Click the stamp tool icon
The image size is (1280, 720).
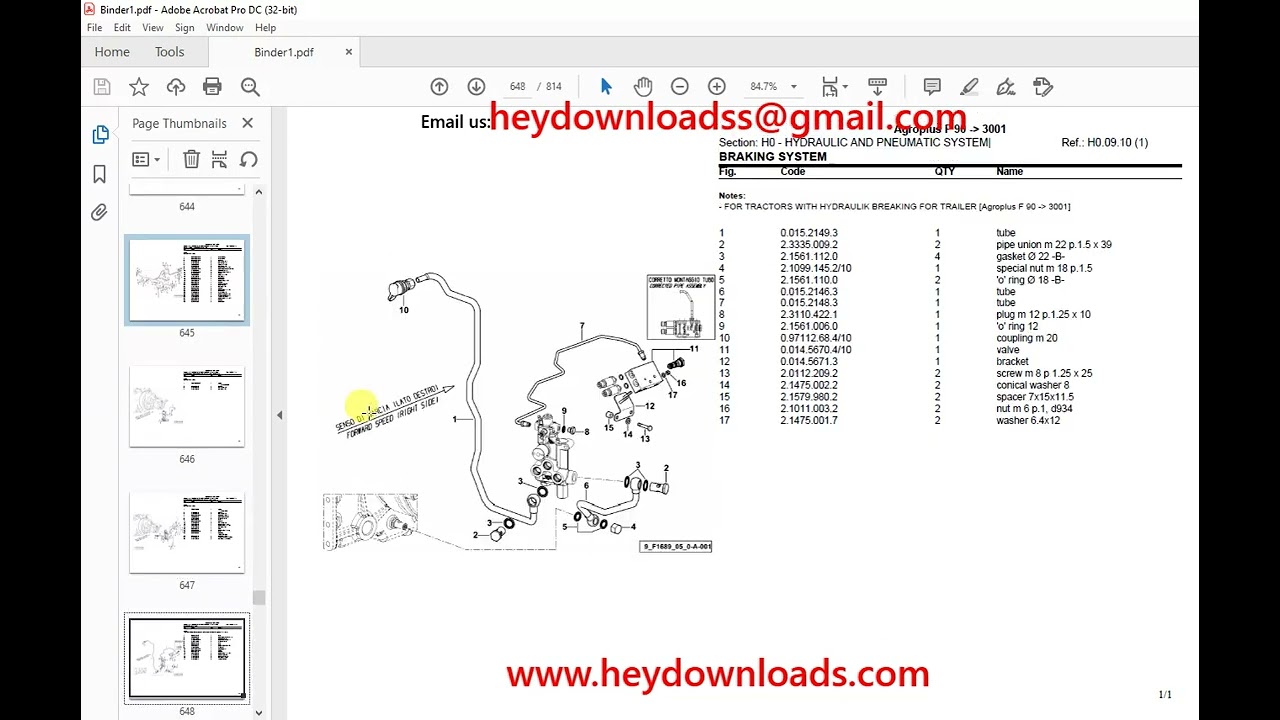tap(1043, 87)
